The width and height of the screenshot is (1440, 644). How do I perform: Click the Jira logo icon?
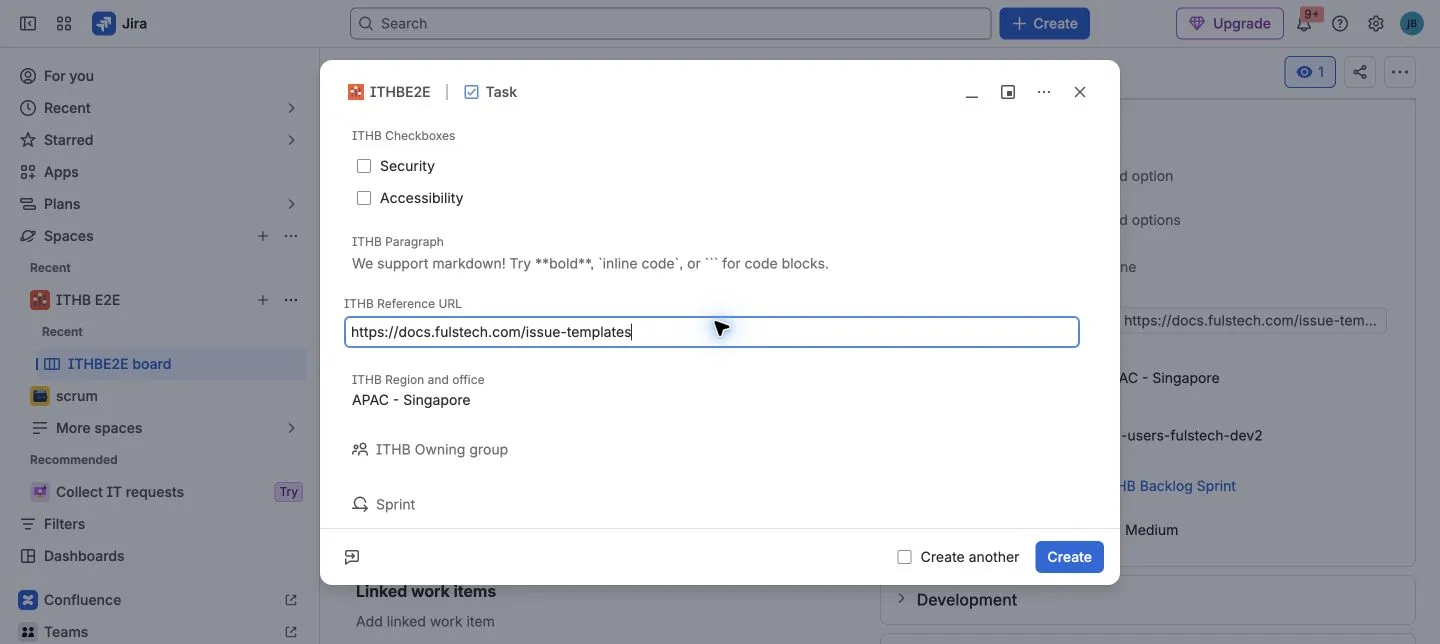[x=103, y=23]
